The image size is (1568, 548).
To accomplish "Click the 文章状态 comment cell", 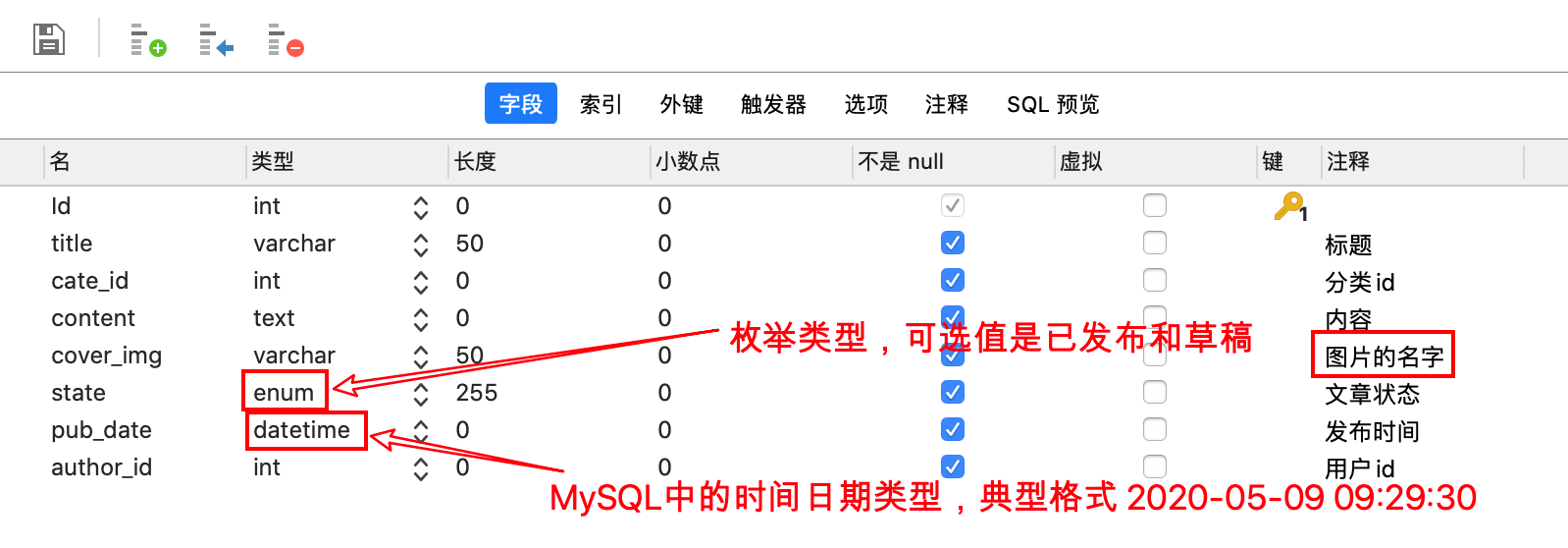I will [x=1372, y=394].
